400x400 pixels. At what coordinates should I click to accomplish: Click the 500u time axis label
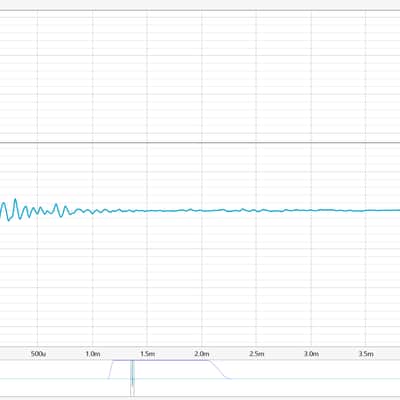(x=38, y=354)
